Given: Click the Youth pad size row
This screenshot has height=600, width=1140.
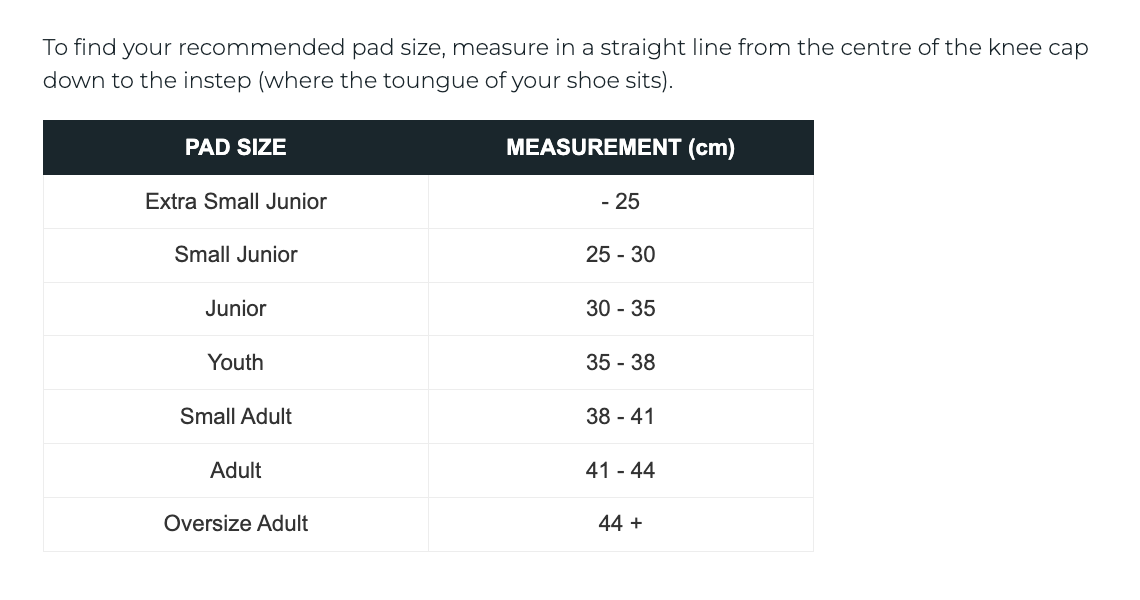Looking at the screenshot, I should click(x=236, y=363).
